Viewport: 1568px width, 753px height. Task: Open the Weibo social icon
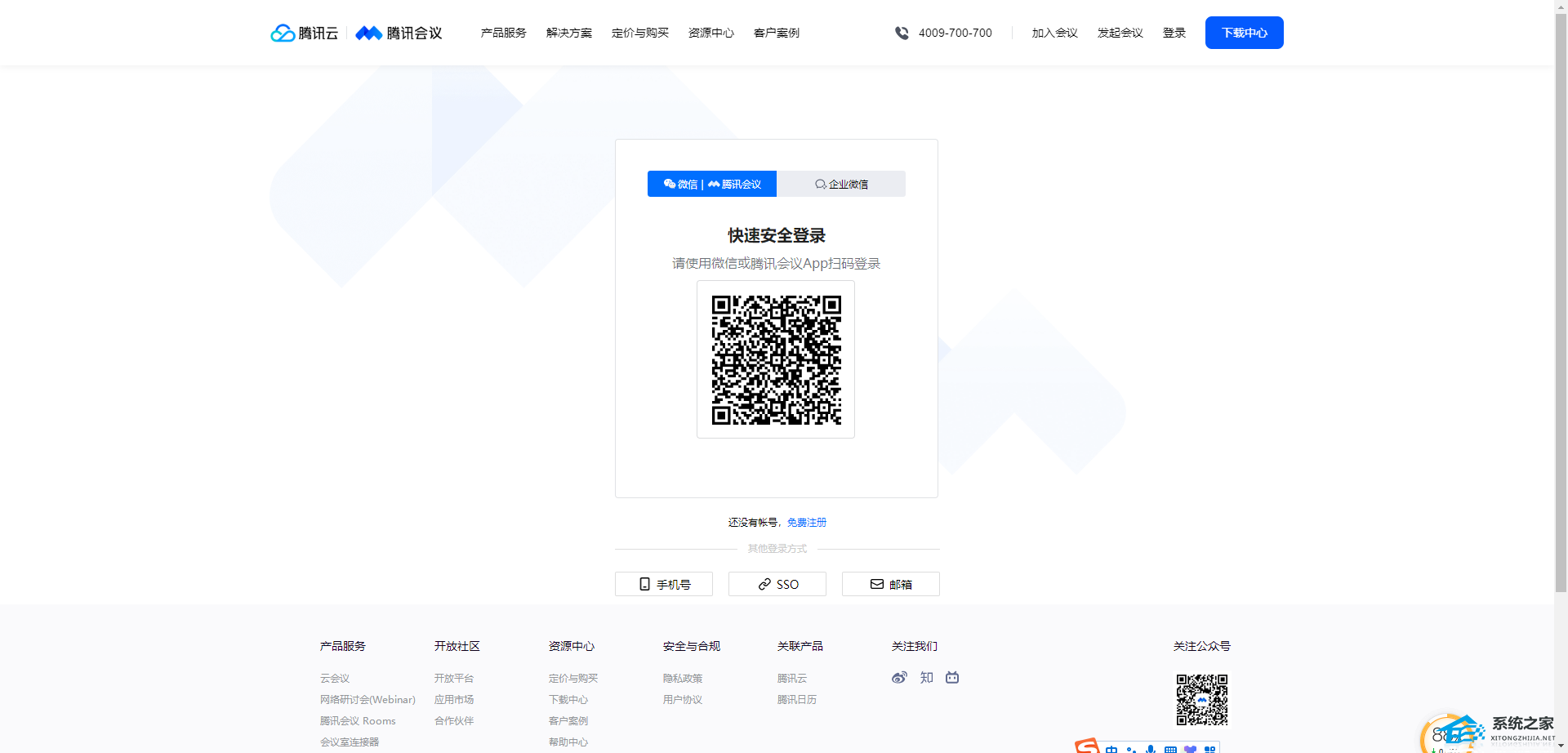(899, 677)
